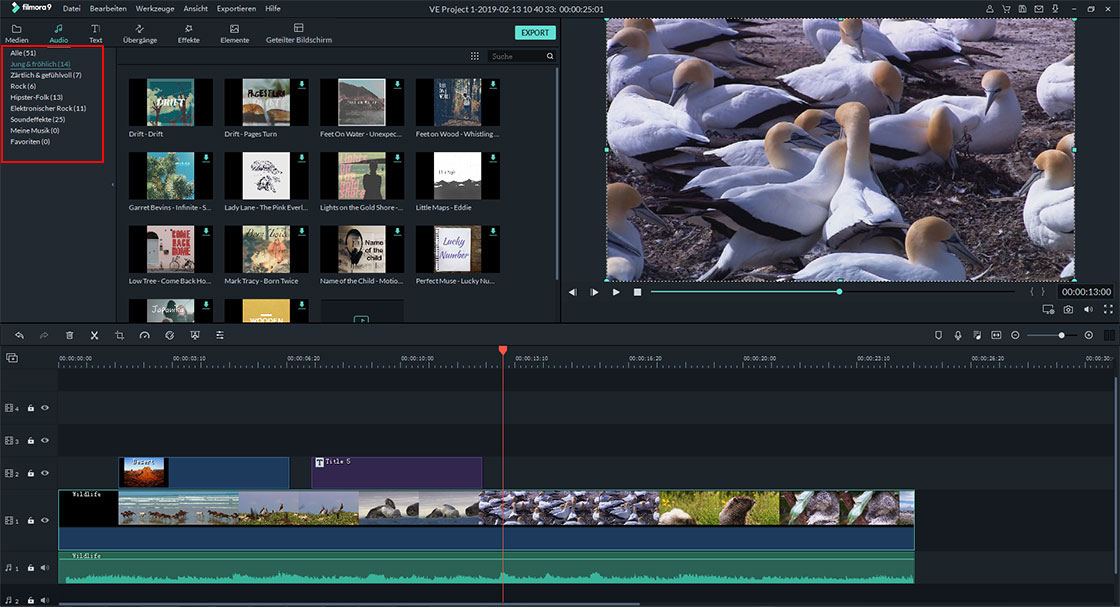Switch thumbnail grid view in audio library

(474, 56)
